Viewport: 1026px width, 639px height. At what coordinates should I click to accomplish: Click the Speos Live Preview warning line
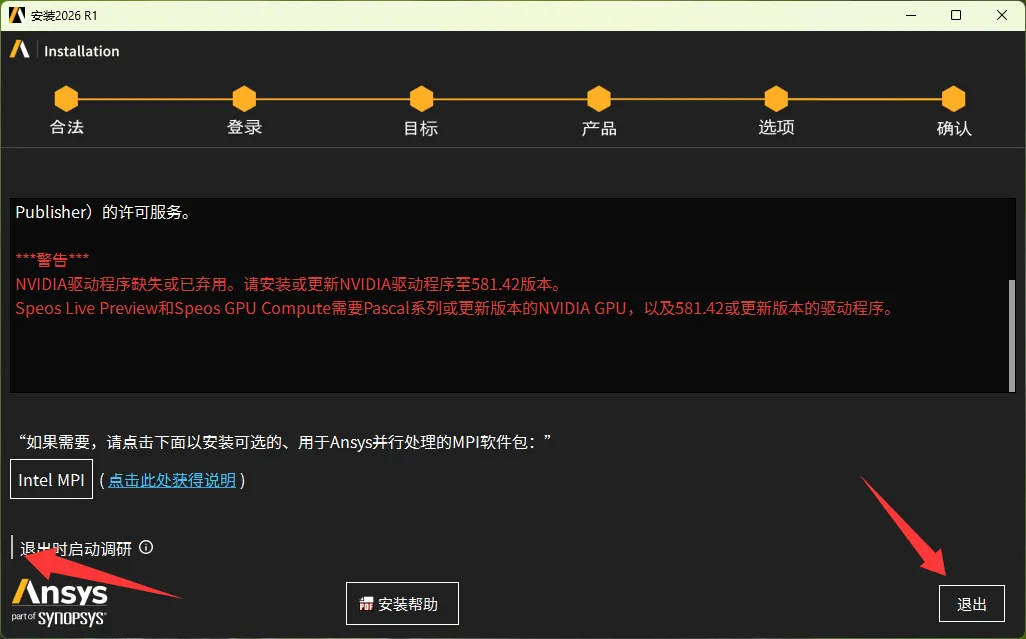[455, 308]
